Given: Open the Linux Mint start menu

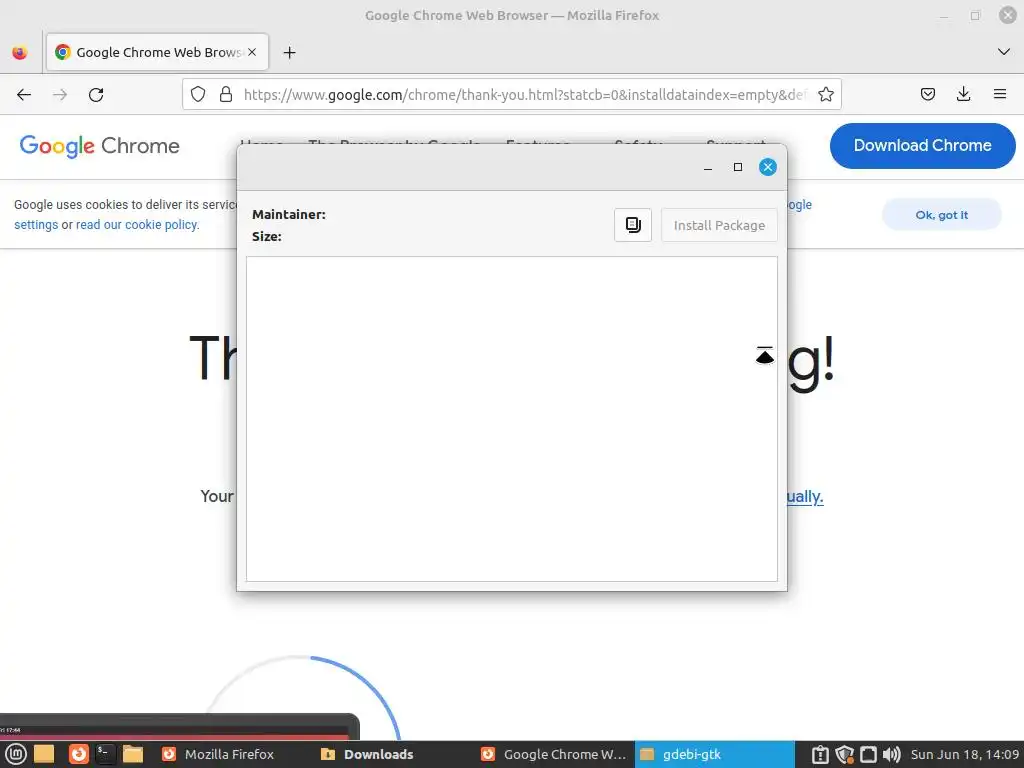Looking at the screenshot, I should (x=16, y=754).
